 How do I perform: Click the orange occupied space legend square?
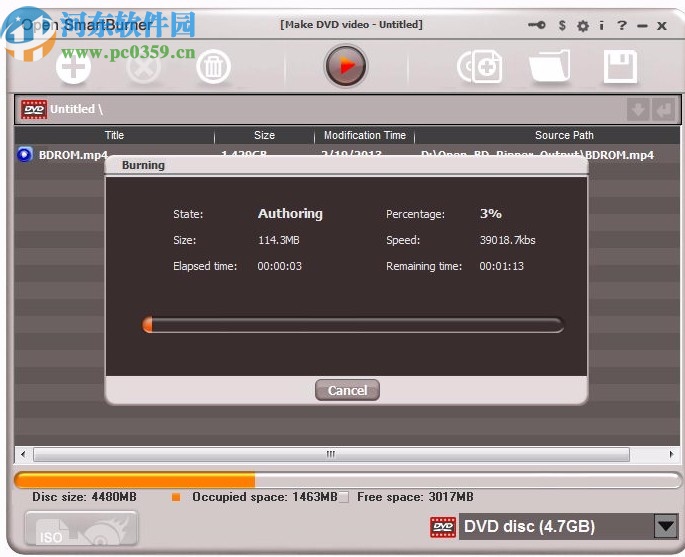click(176, 497)
